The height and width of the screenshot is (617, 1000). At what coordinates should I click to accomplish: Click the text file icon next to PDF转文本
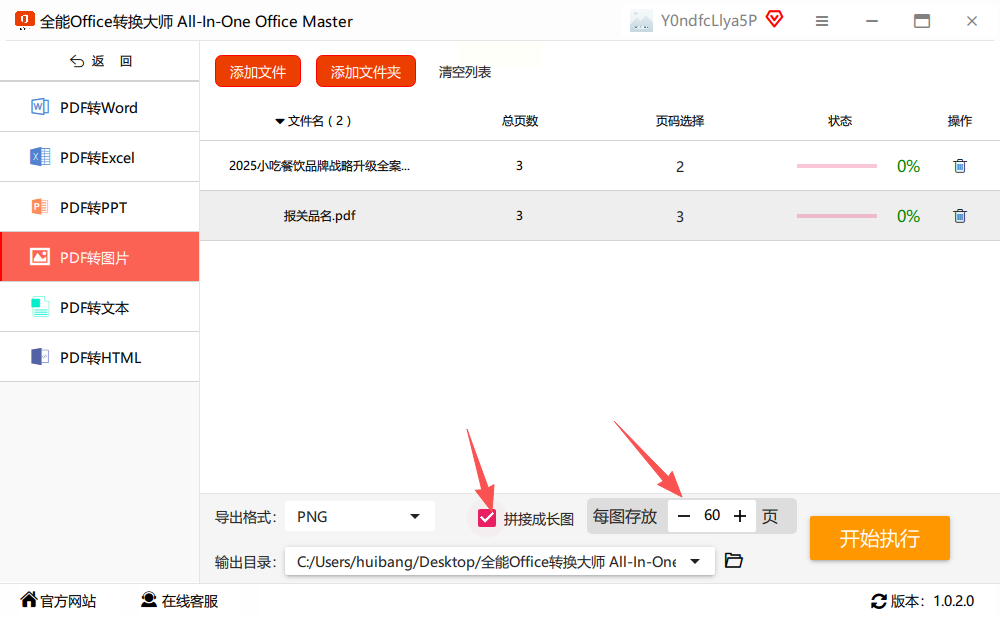(40, 307)
